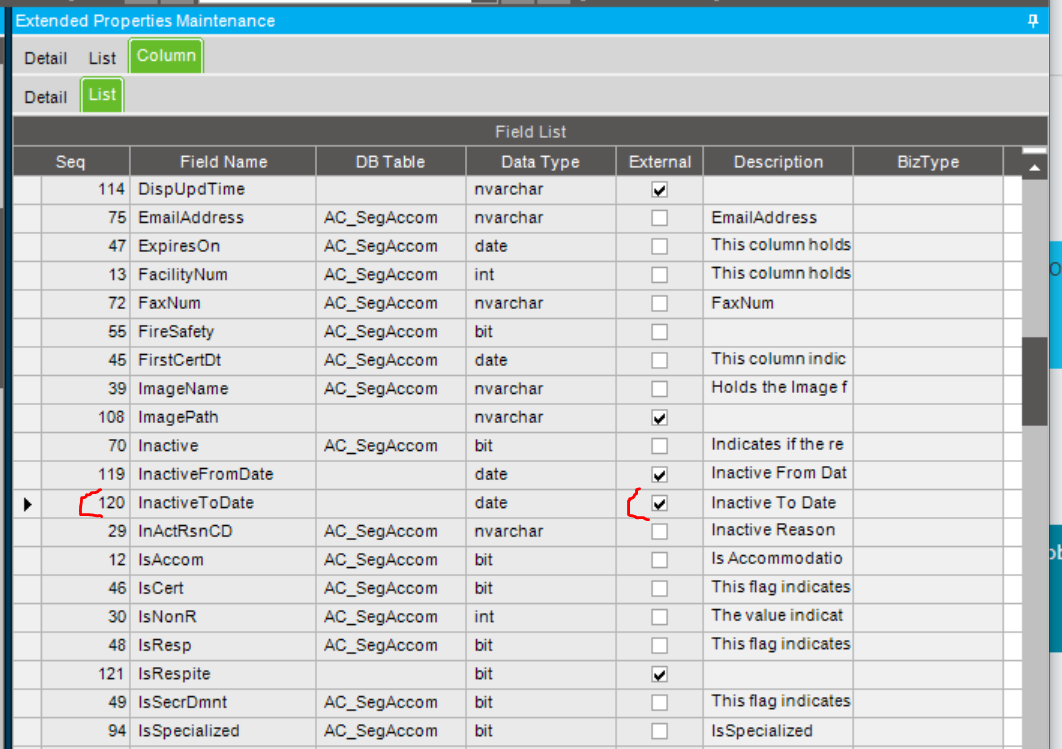This screenshot has height=749, width=1062.
Task: Select the current row indicator arrow for InactiveToDate
Action: tap(28, 504)
